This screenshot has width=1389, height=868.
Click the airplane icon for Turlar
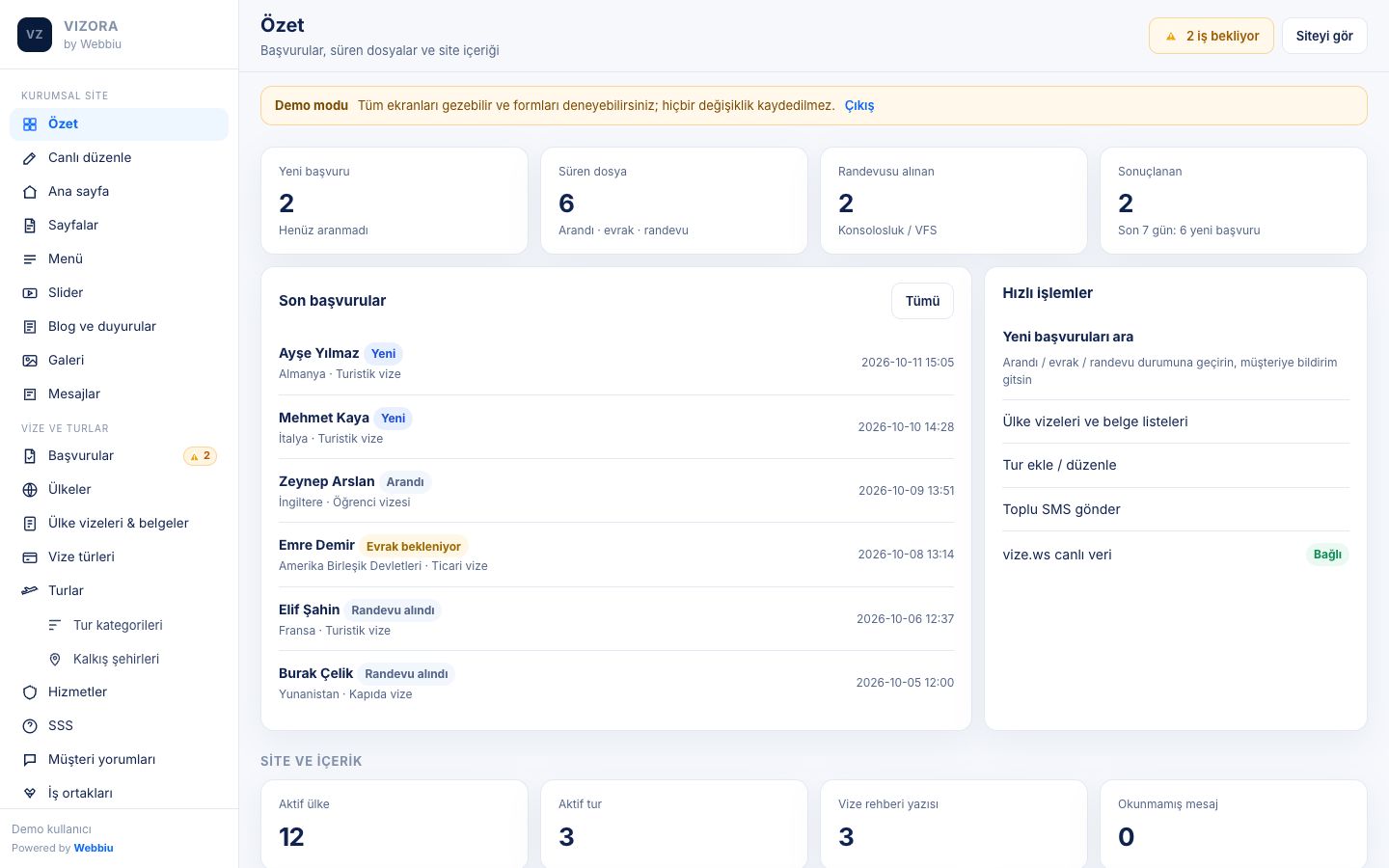click(x=30, y=591)
